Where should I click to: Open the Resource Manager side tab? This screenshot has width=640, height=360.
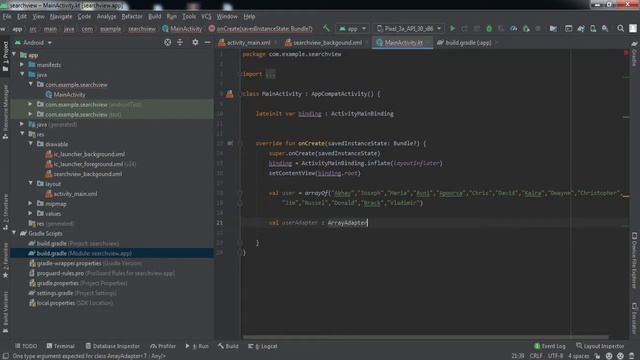click(5, 112)
